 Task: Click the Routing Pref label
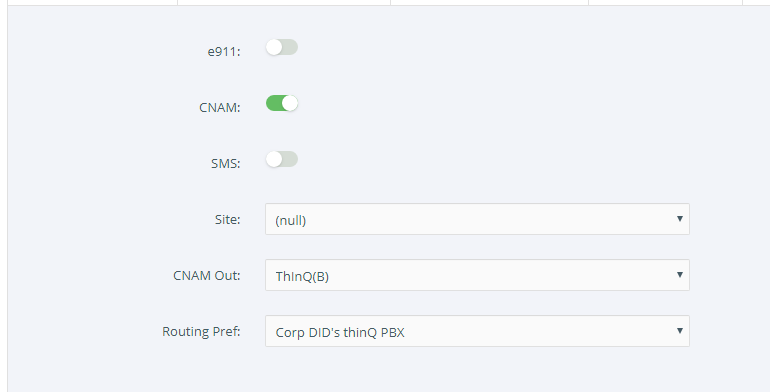[x=201, y=332]
